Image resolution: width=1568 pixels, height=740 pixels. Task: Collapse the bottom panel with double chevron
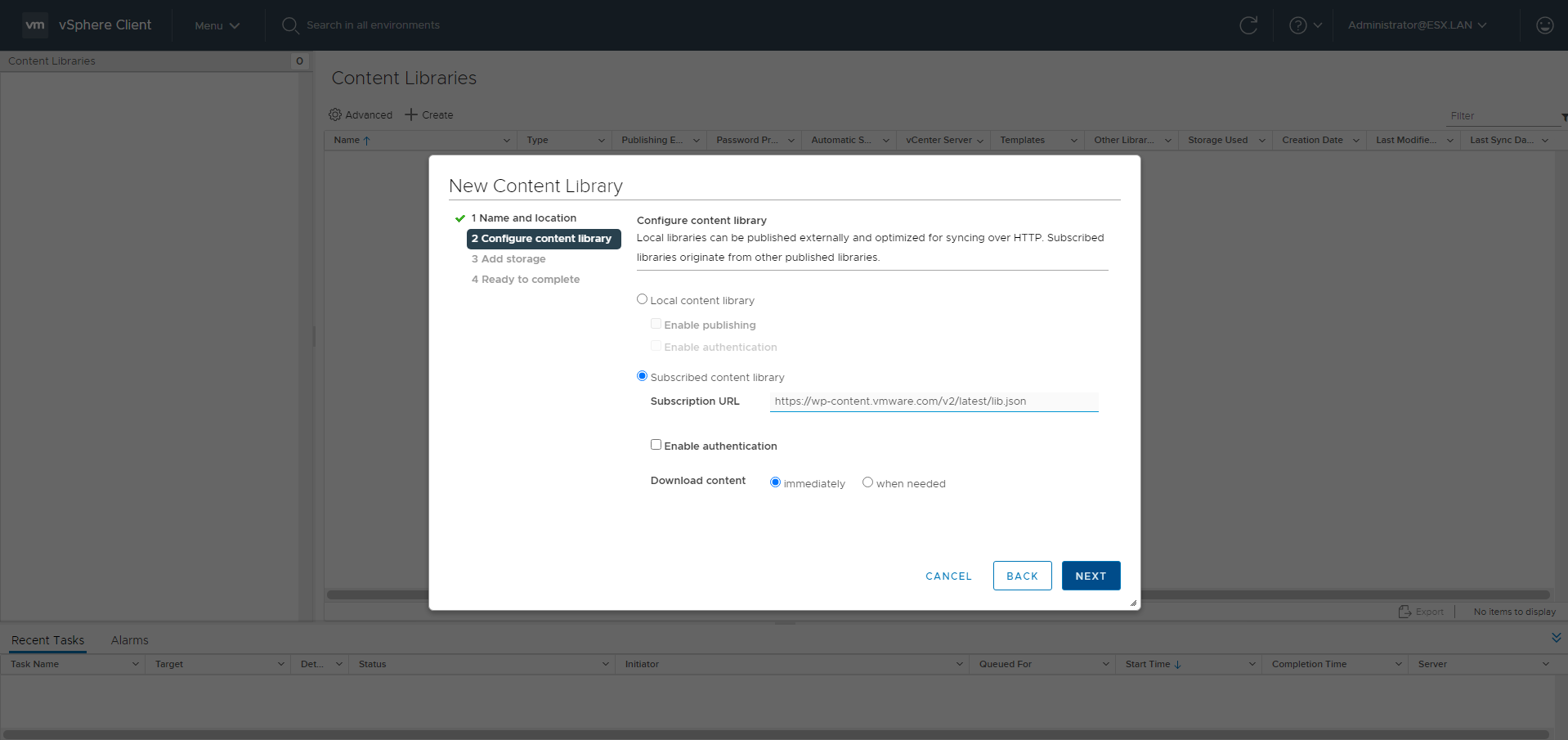click(1556, 638)
